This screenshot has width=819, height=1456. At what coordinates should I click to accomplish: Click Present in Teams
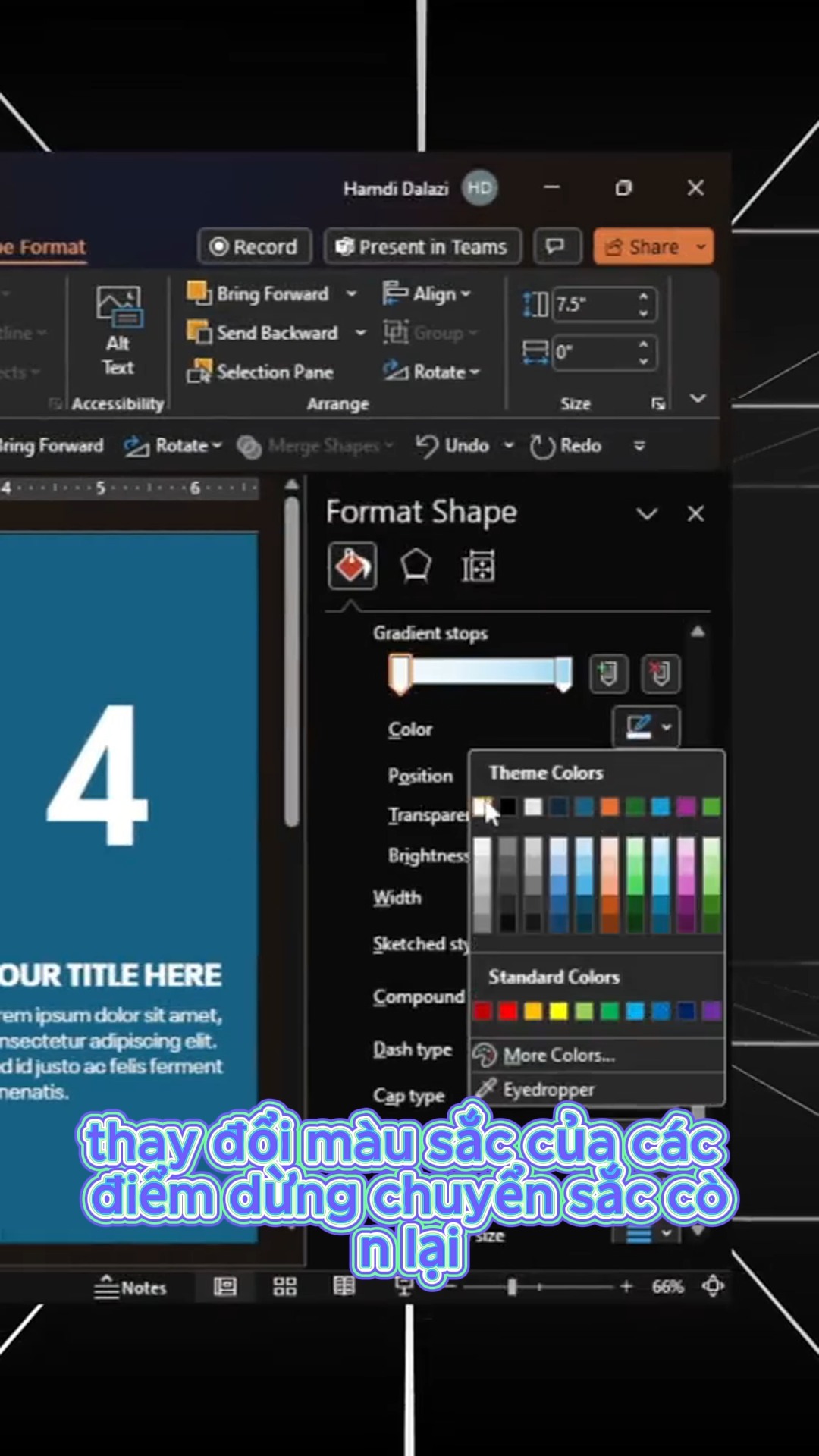coord(422,246)
